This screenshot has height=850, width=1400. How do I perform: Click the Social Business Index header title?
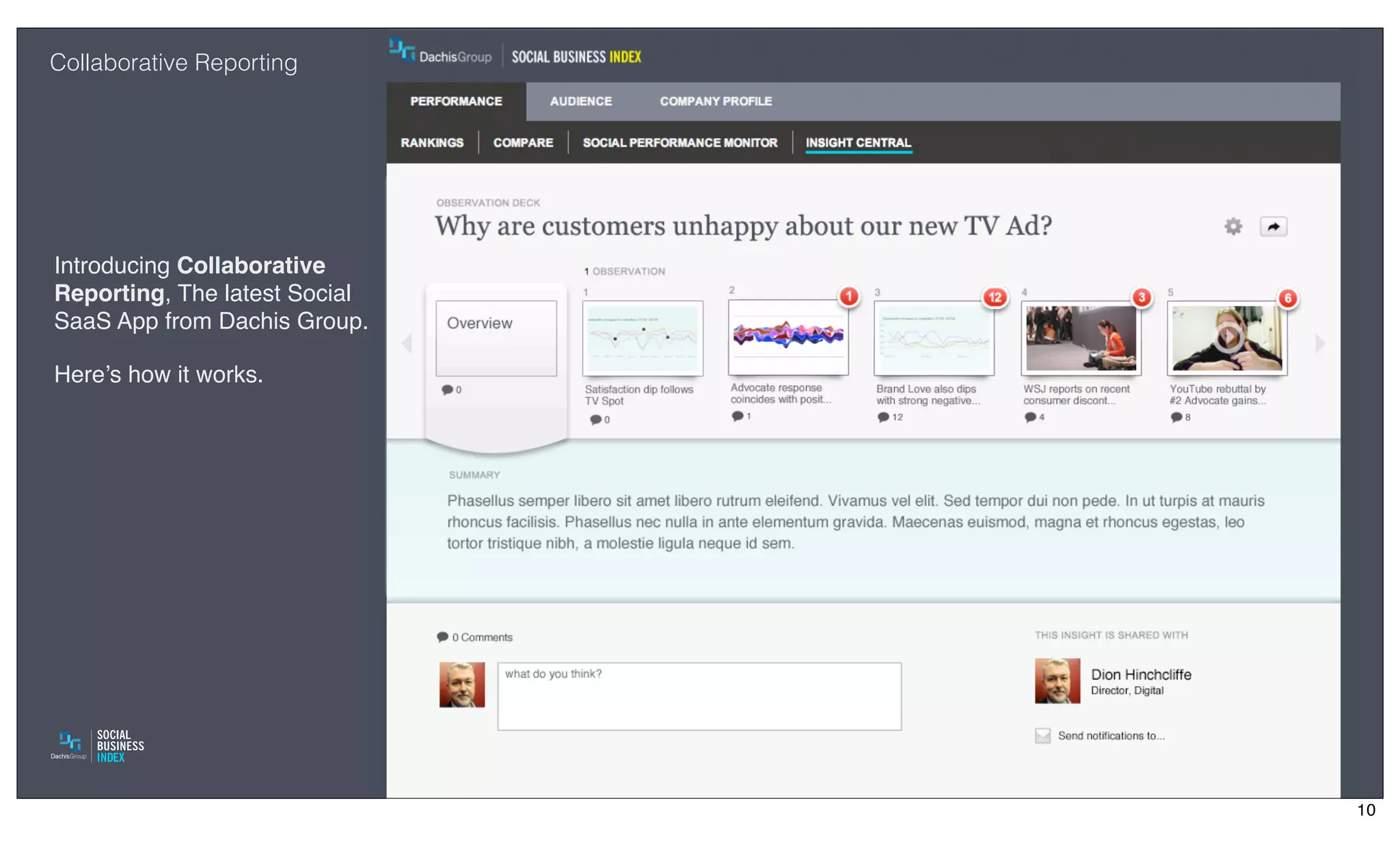tap(576, 57)
